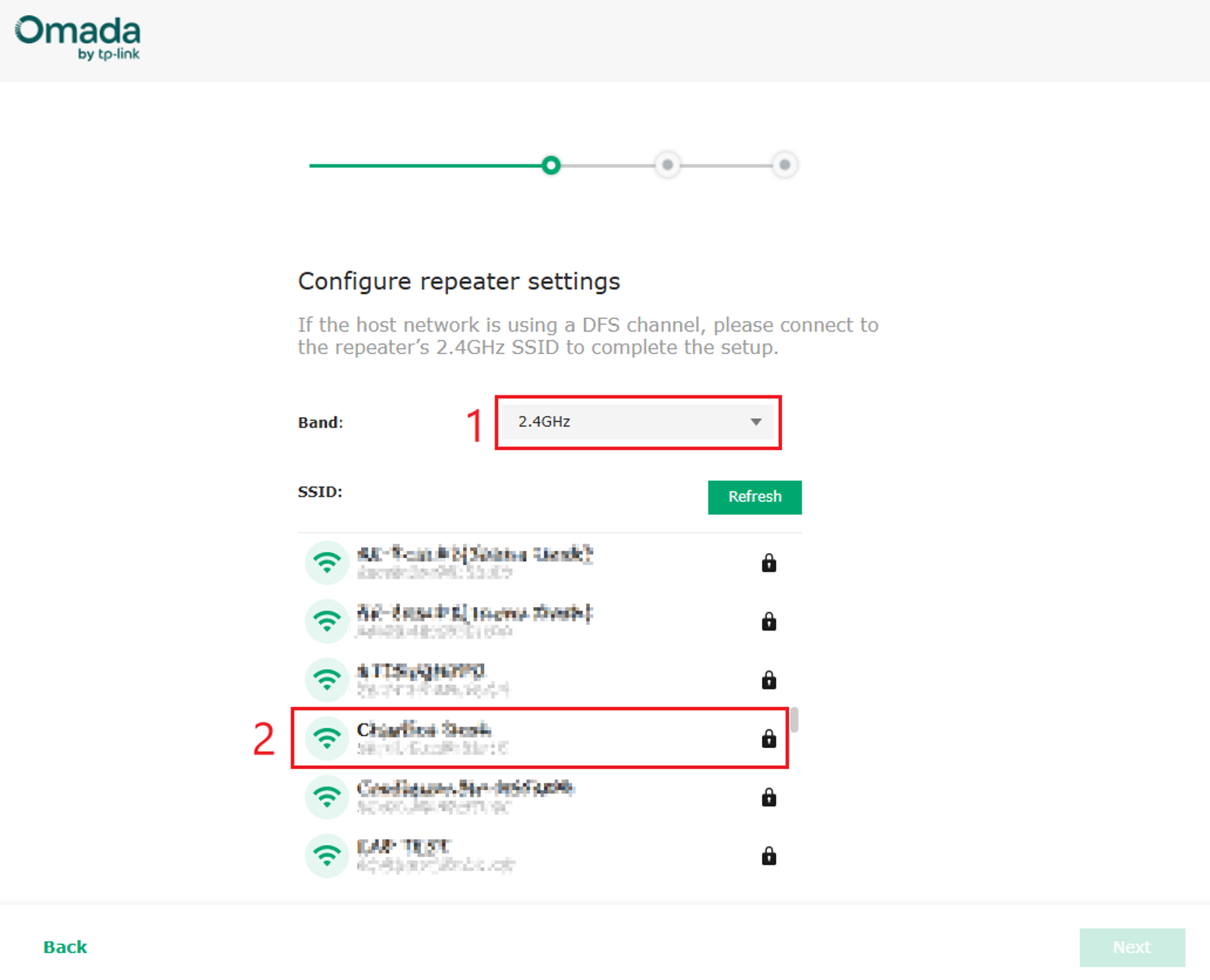1210x980 pixels.
Task: Click the Wi-Fi icon of the second listed network
Action: (327, 621)
